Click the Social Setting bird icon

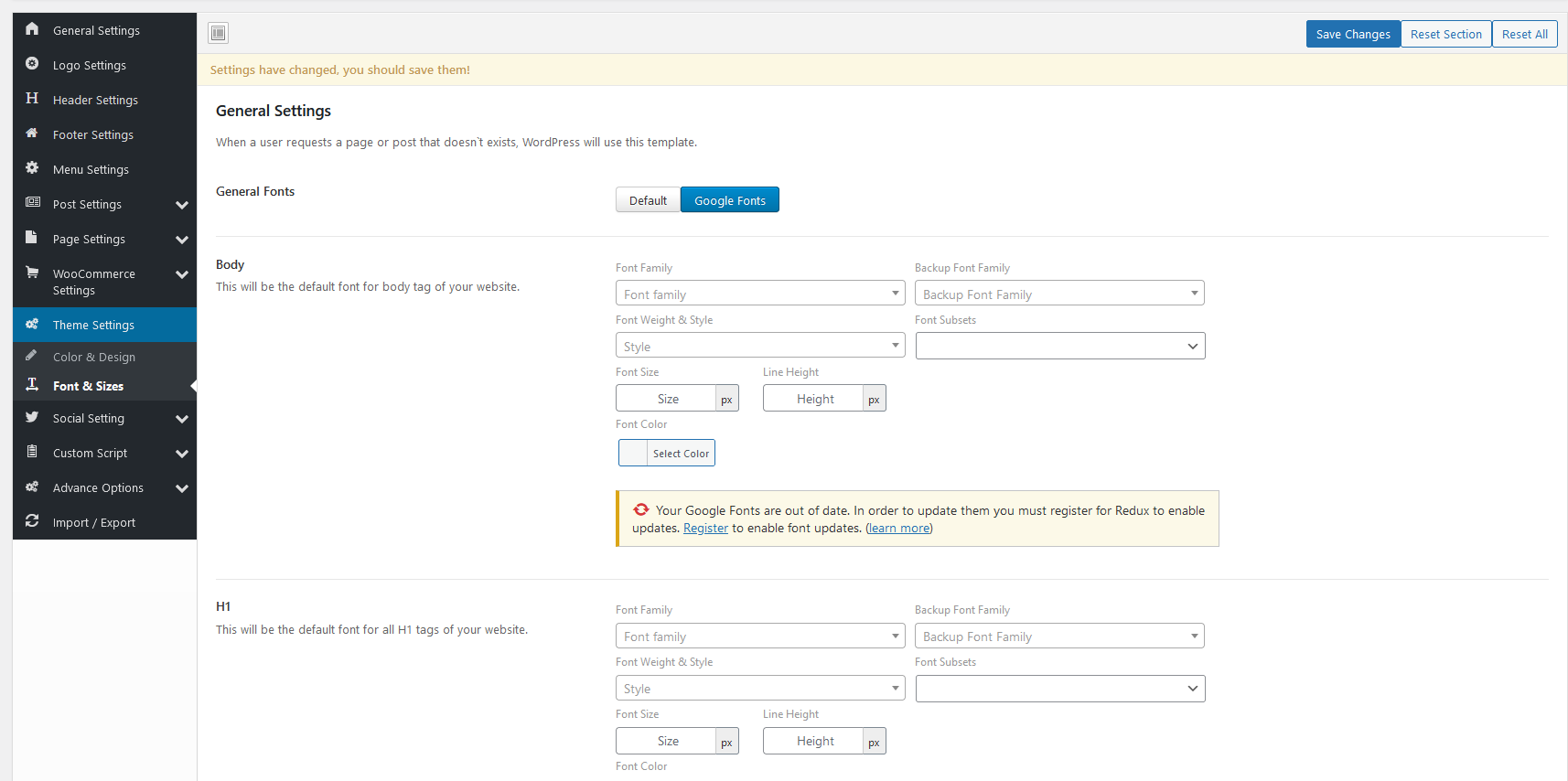(32, 417)
